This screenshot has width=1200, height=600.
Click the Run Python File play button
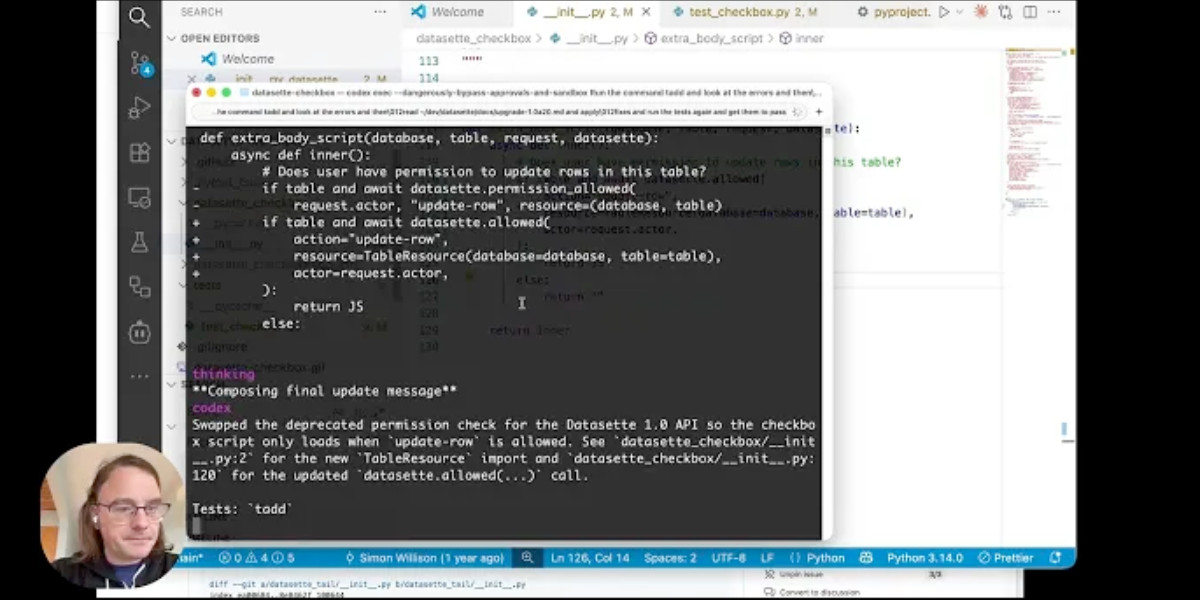click(944, 12)
